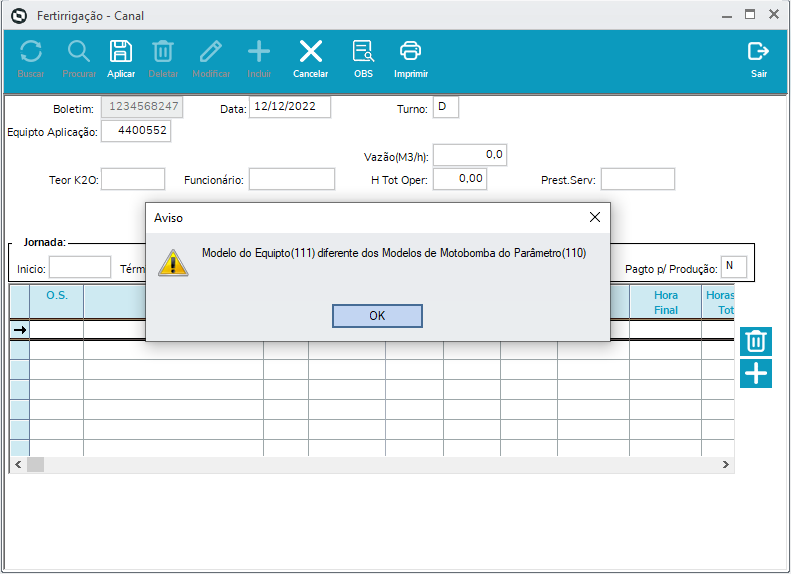Select the Modificar pencil icon

coord(211,52)
